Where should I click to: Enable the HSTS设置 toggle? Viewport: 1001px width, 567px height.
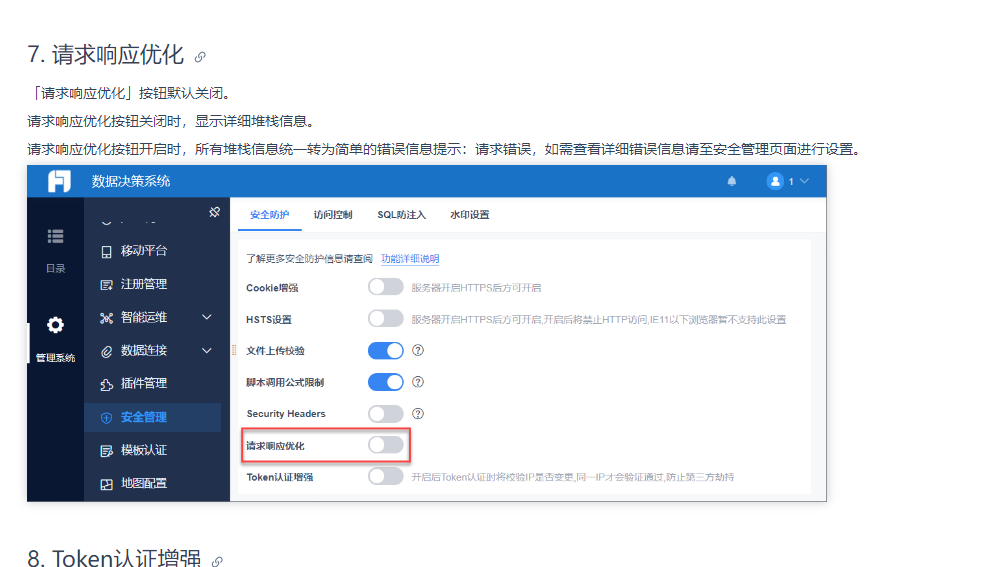(x=386, y=318)
